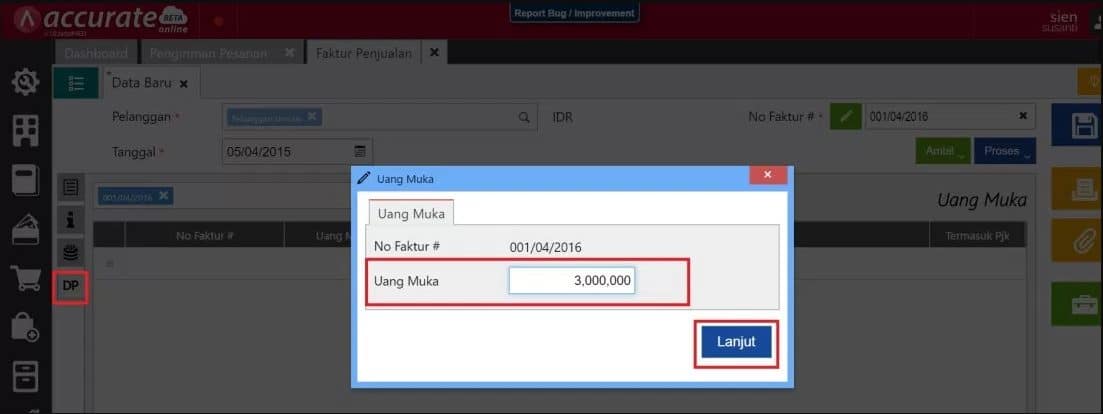Click the Report Bug / Improvement button
The height and width of the screenshot is (414, 1103).
574,14
